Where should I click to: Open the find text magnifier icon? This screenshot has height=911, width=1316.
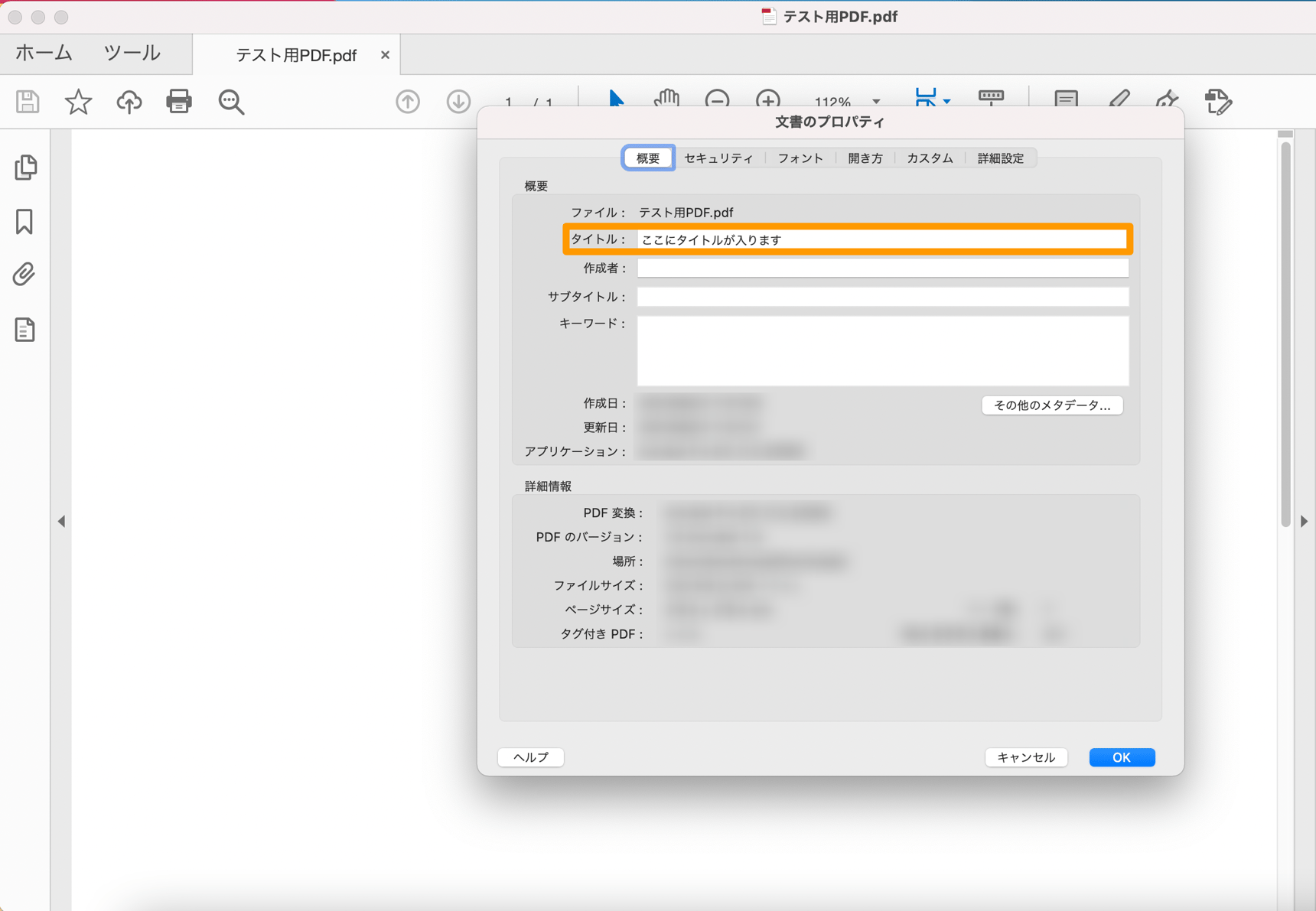coord(231,102)
